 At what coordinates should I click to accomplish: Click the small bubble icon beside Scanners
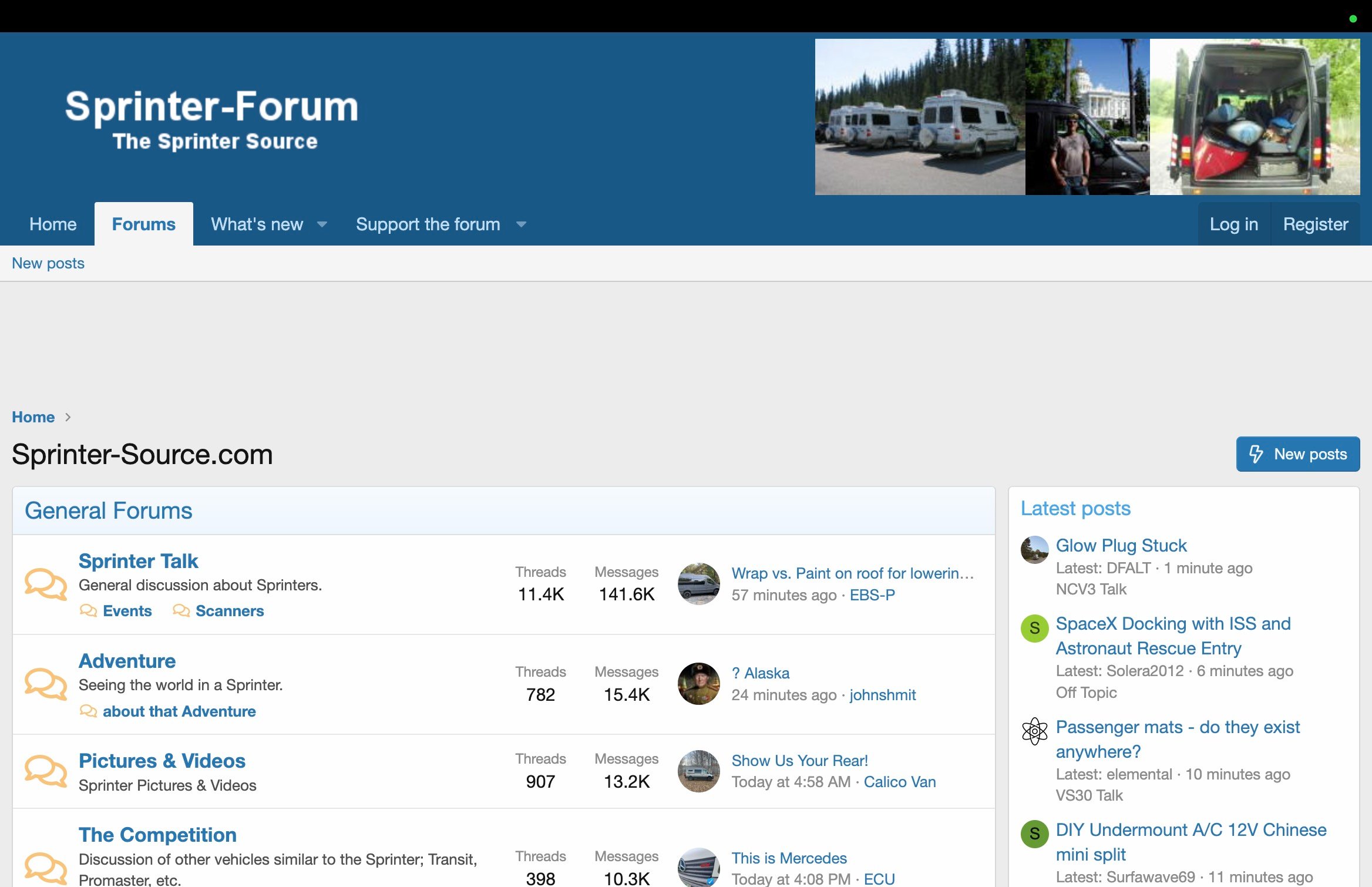[x=181, y=611]
